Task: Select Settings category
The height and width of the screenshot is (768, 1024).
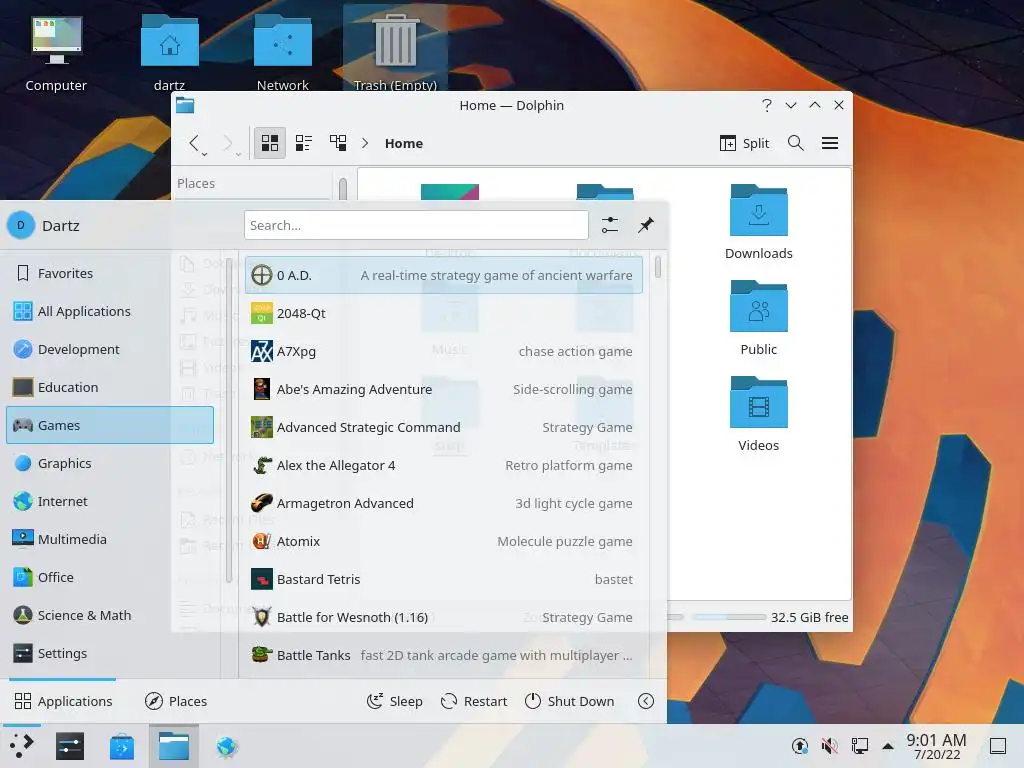Action: coord(110,653)
